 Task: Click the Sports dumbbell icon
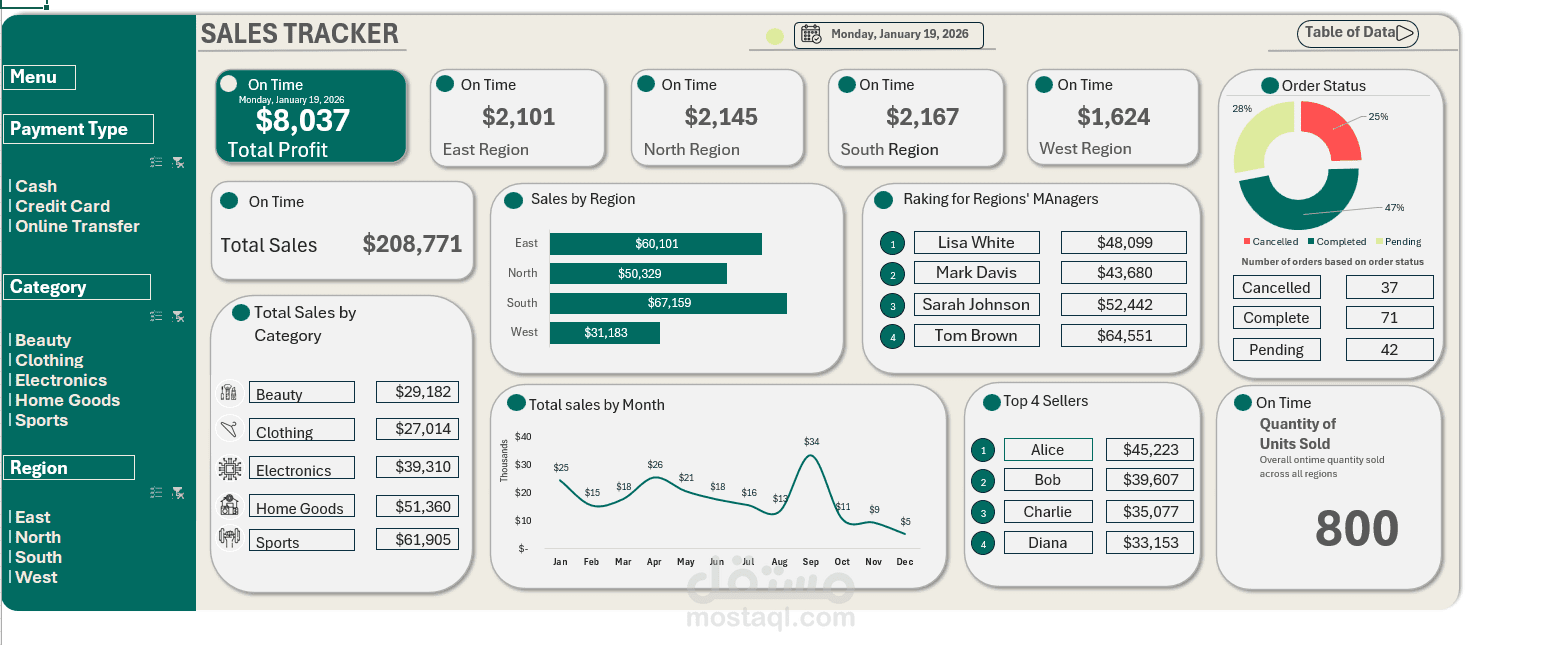(229, 538)
